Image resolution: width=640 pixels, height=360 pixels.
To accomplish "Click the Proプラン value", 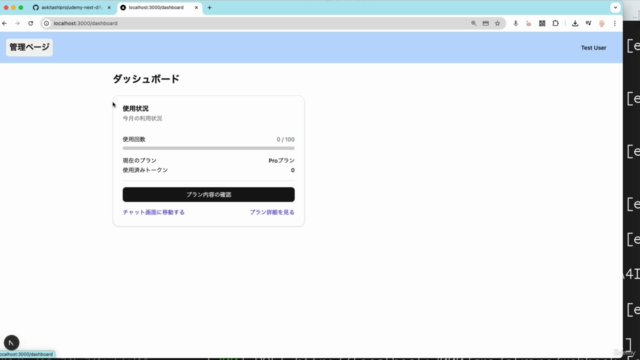I will [x=281, y=161].
